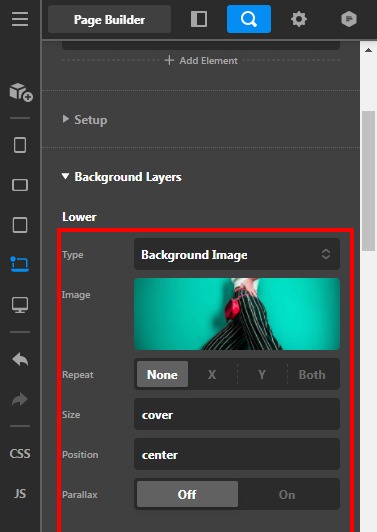Image resolution: width=377 pixels, height=532 pixels.
Task: Collapse the Background Layers section
Action: coord(121,177)
